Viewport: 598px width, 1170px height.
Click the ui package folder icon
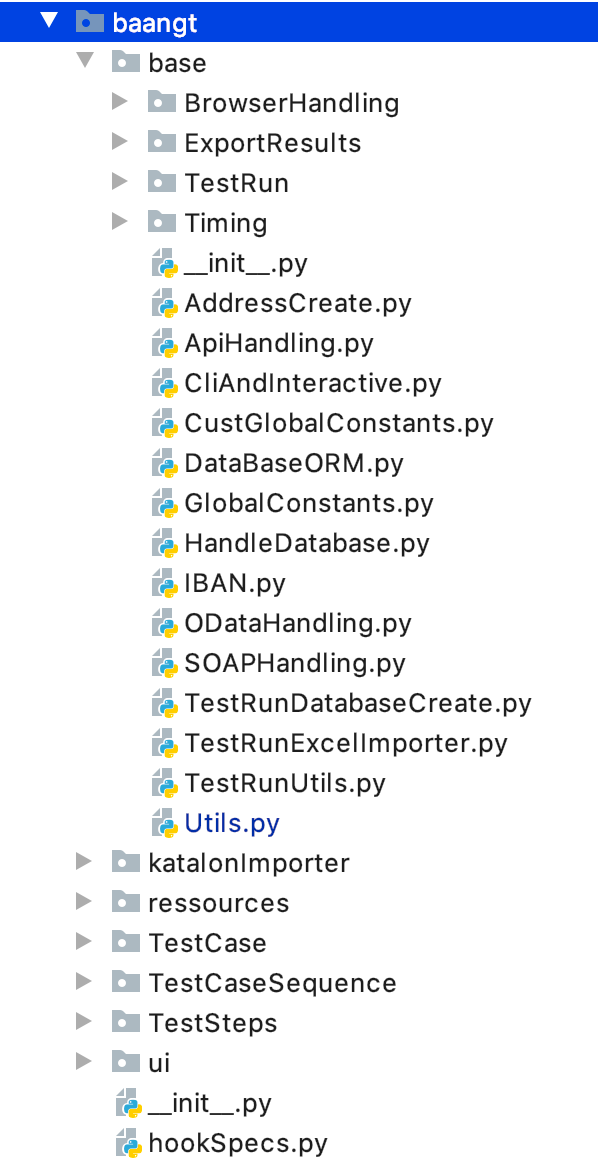(x=125, y=1063)
